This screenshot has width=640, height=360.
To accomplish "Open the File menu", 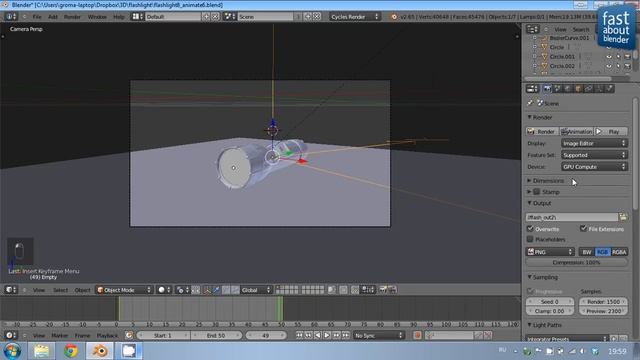I will point(37,17).
